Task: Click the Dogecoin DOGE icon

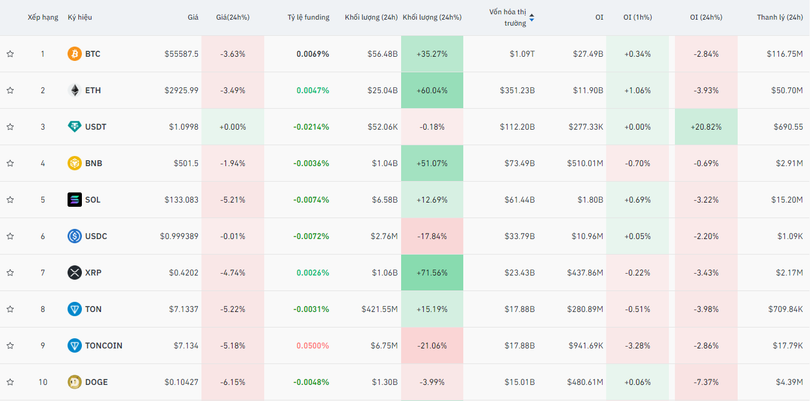Action: tap(74, 382)
